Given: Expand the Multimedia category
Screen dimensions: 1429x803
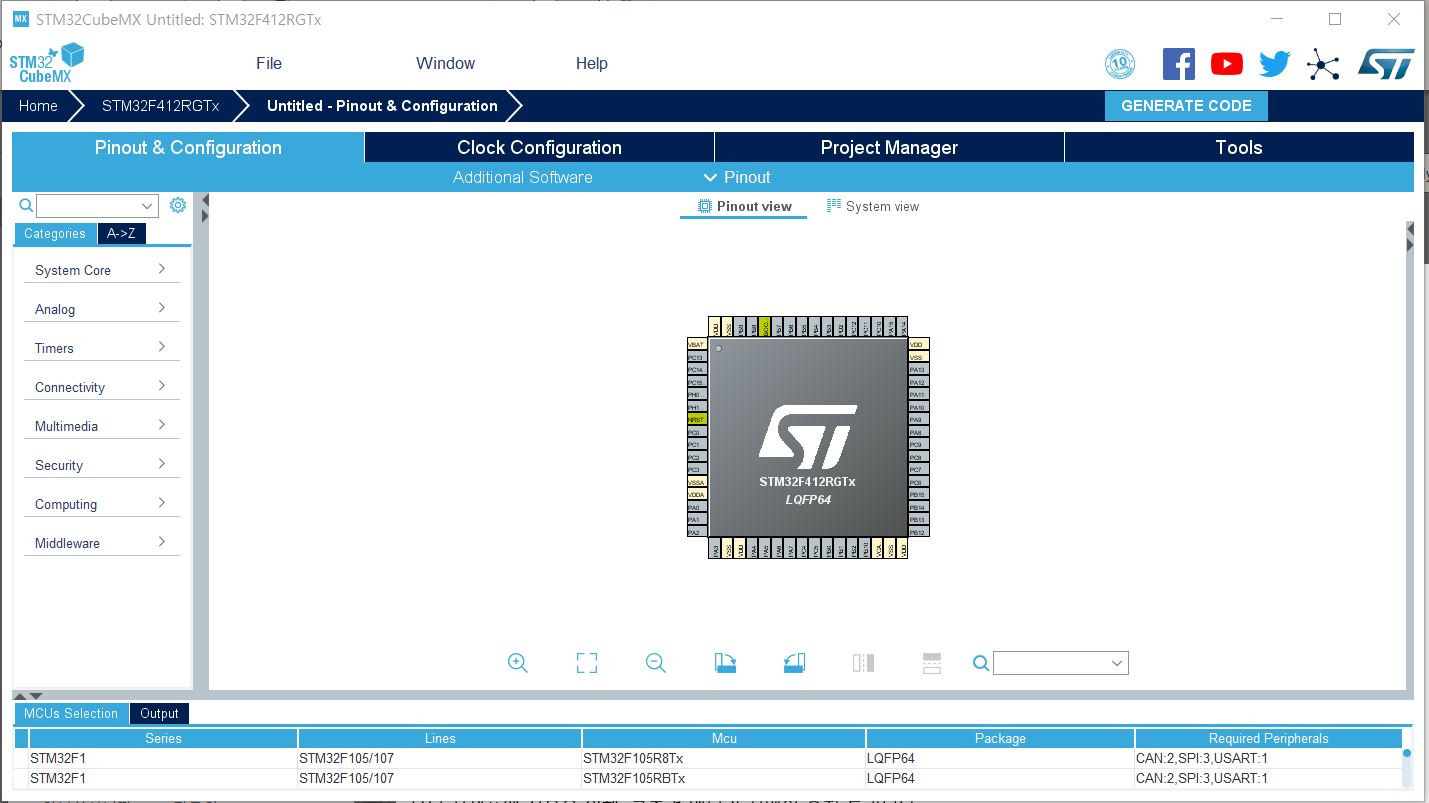Looking at the screenshot, I should tap(101, 426).
